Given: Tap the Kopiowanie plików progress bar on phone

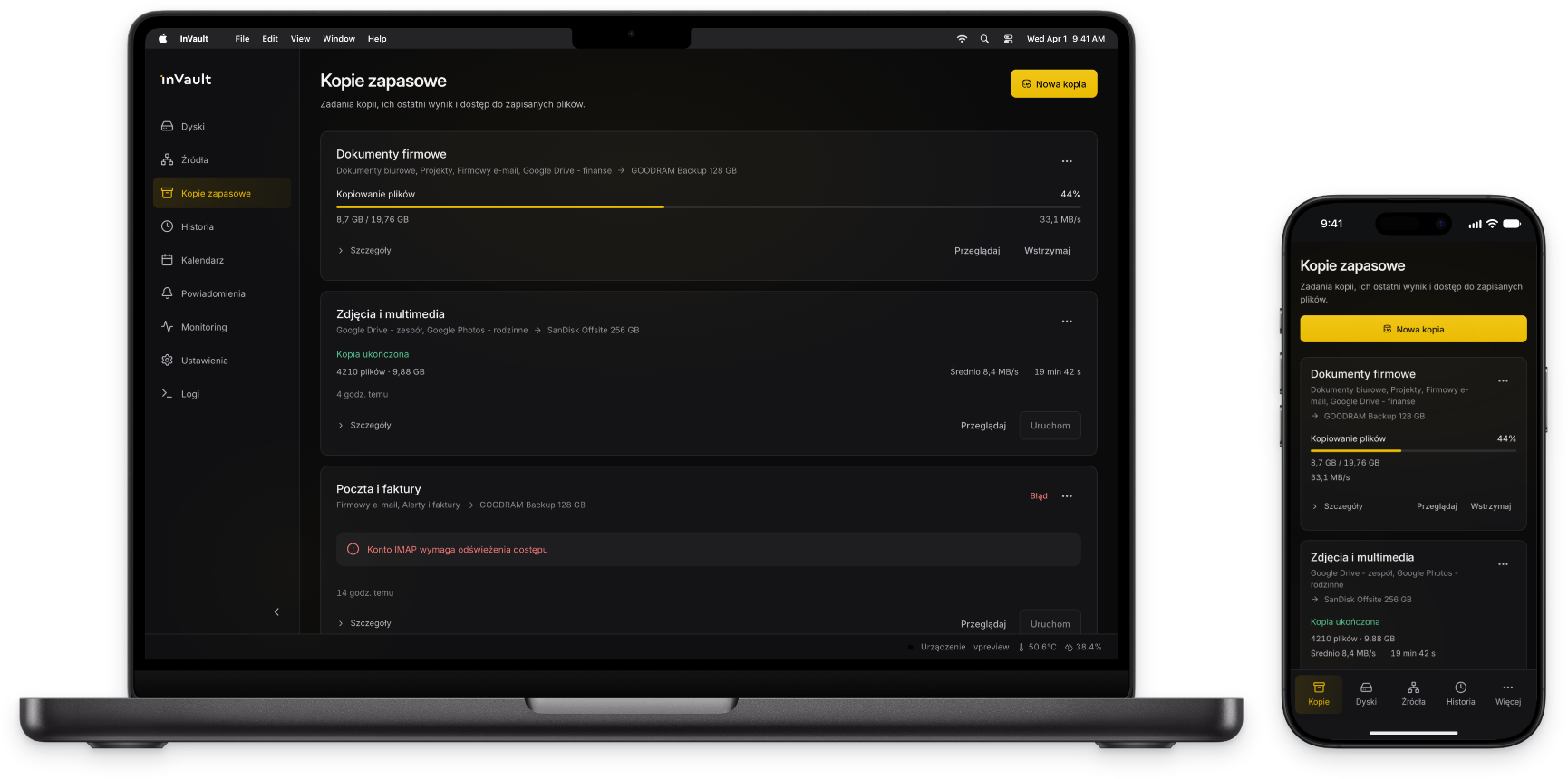Looking at the screenshot, I should (x=1413, y=450).
